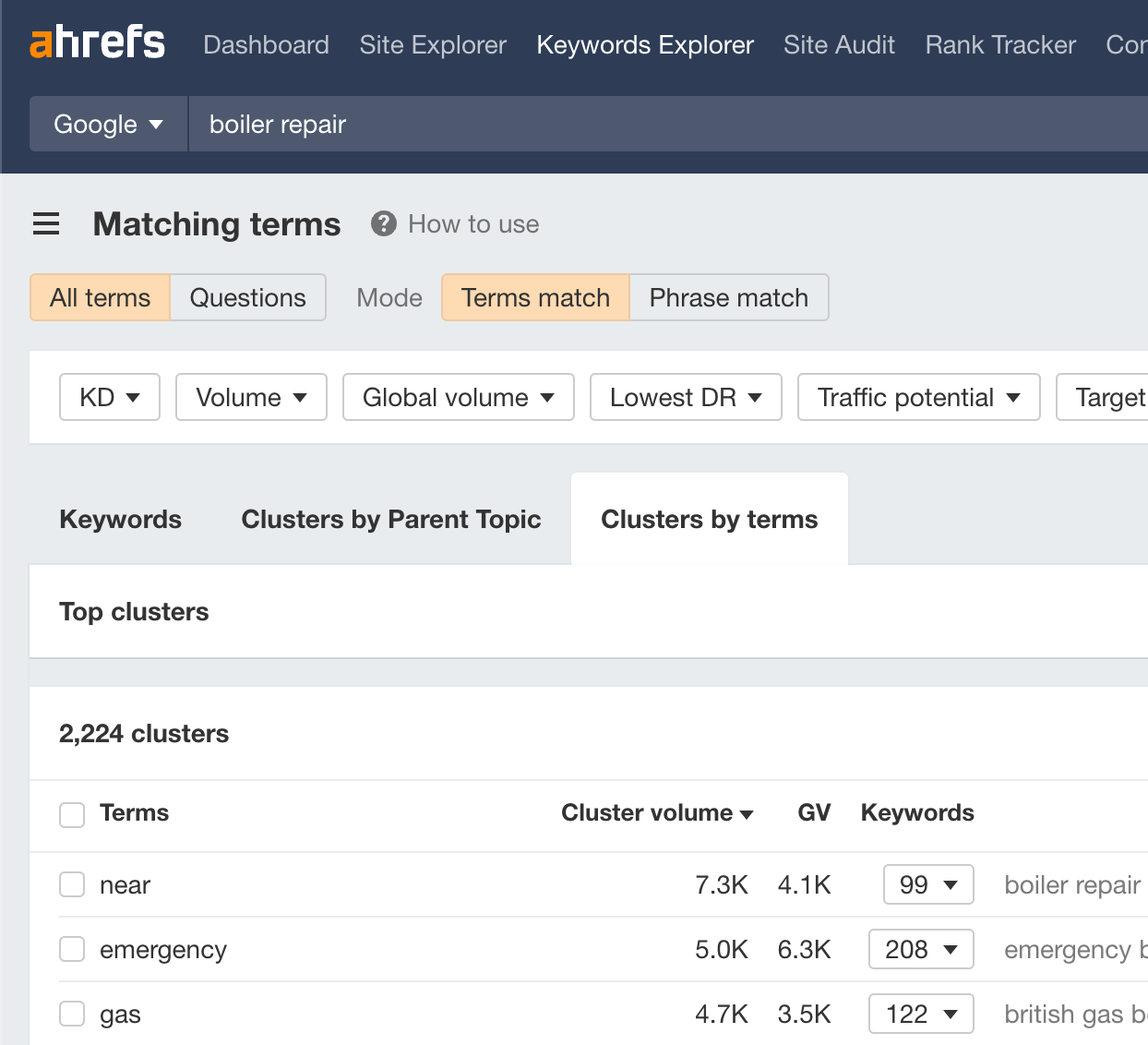The image size is (1148, 1045).
Task: Click the ahrefs logo
Action: (97, 42)
